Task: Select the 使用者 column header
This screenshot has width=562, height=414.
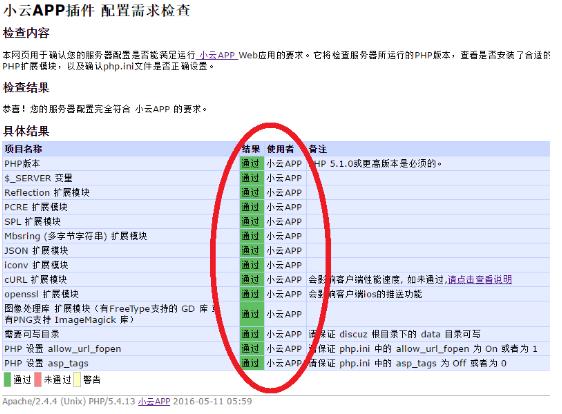Action: click(280, 149)
